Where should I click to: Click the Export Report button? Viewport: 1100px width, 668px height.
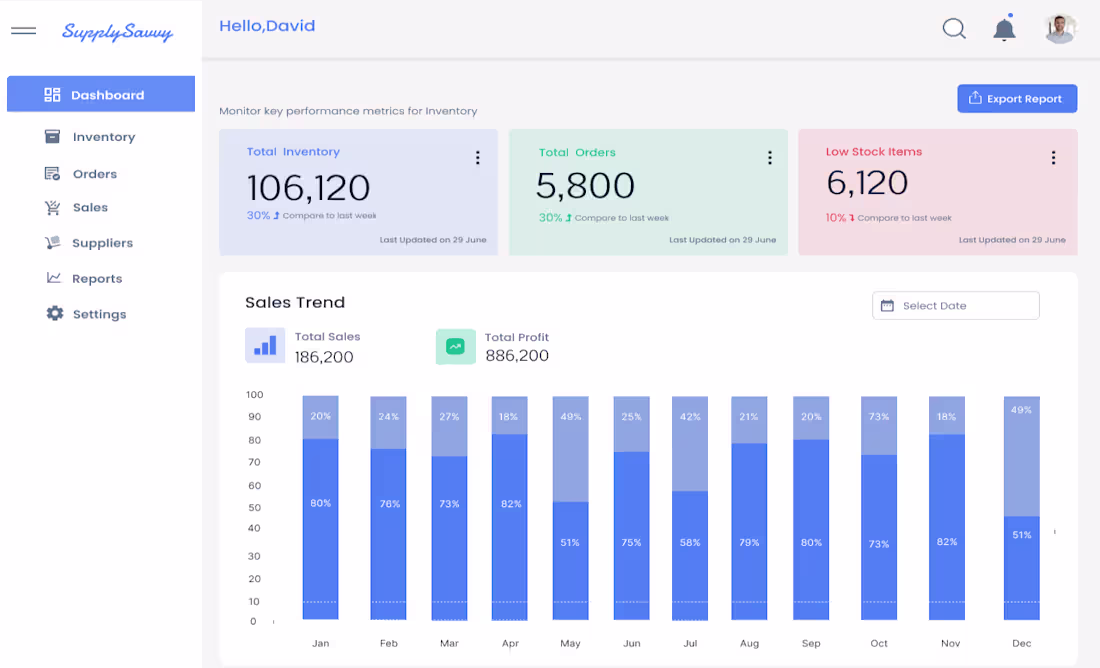pyautogui.click(x=1017, y=98)
